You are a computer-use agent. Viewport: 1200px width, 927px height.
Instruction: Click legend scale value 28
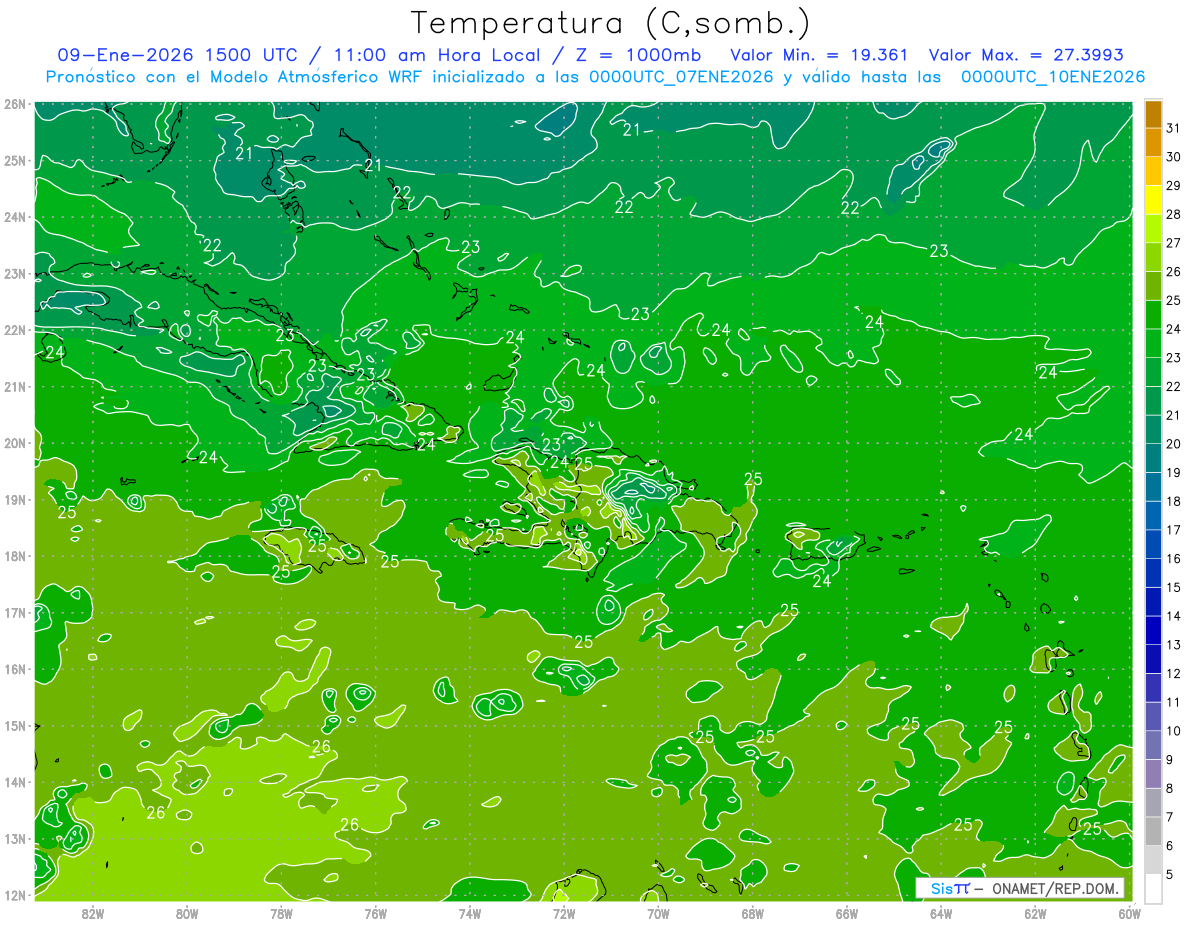click(x=1174, y=214)
